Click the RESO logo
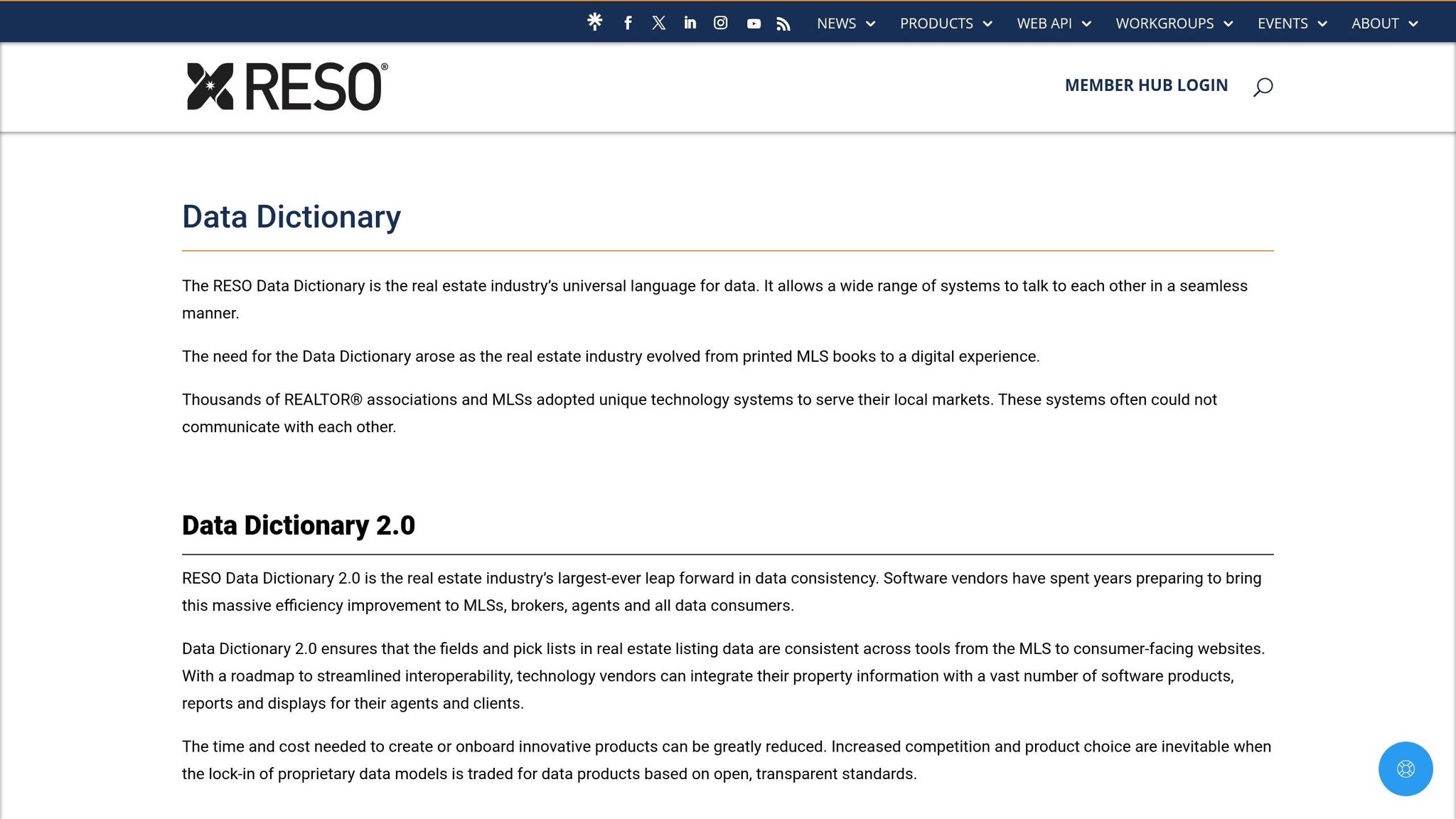This screenshot has width=1456, height=819. tap(287, 86)
